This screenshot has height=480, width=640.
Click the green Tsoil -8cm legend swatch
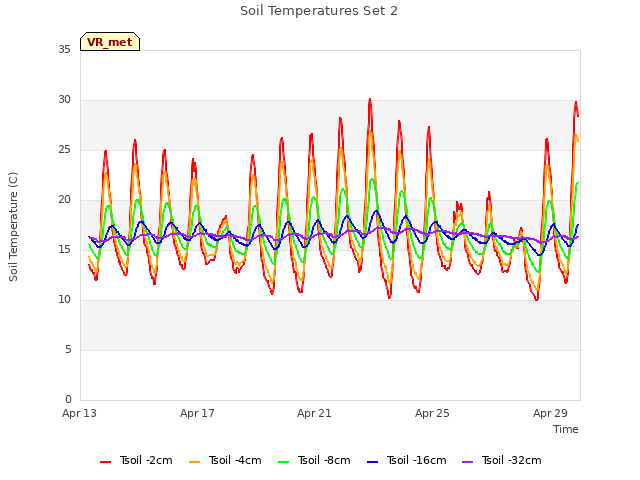(283, 462)
